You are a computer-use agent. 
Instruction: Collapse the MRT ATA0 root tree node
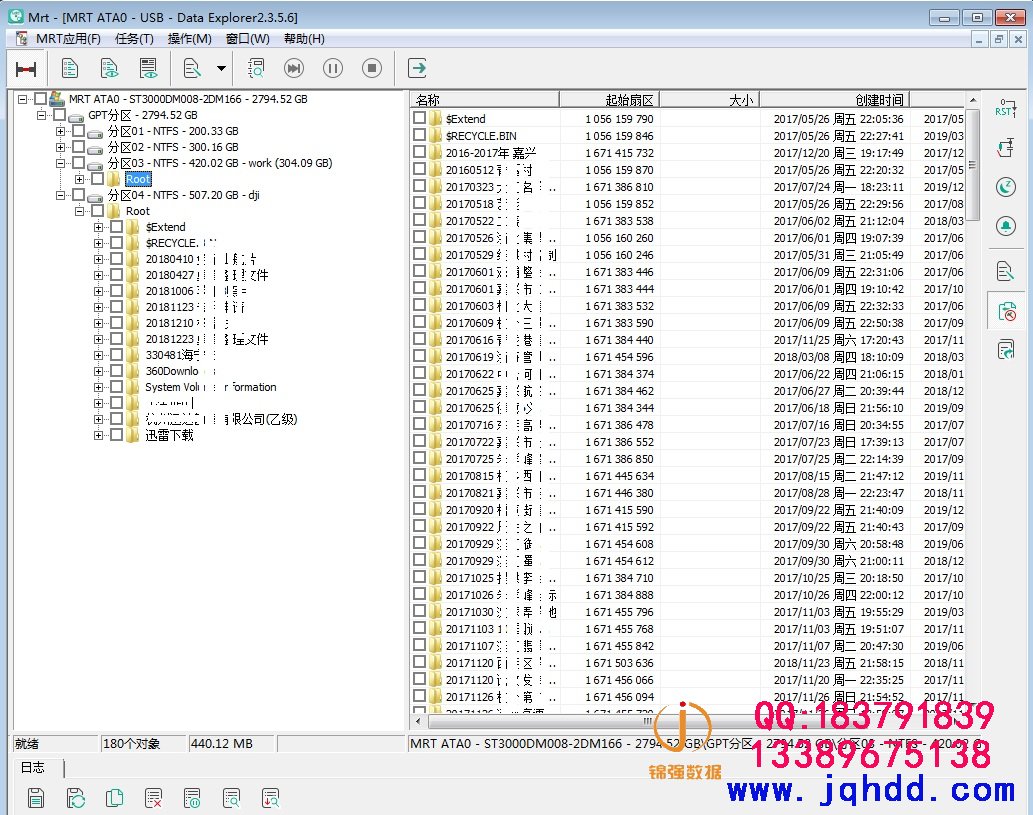tap(22, 99)
